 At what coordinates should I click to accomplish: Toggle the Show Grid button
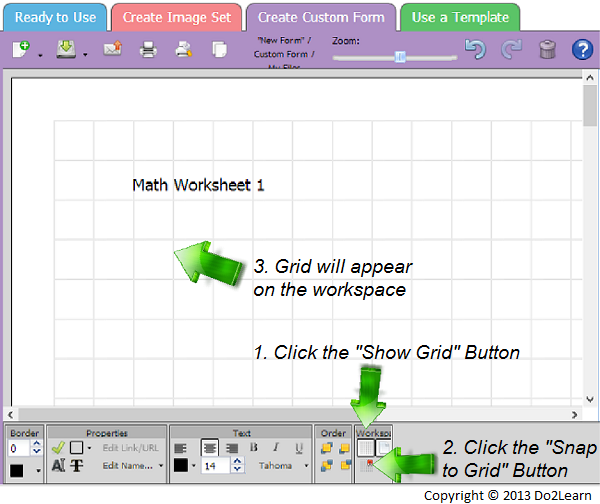pos(366,448)
